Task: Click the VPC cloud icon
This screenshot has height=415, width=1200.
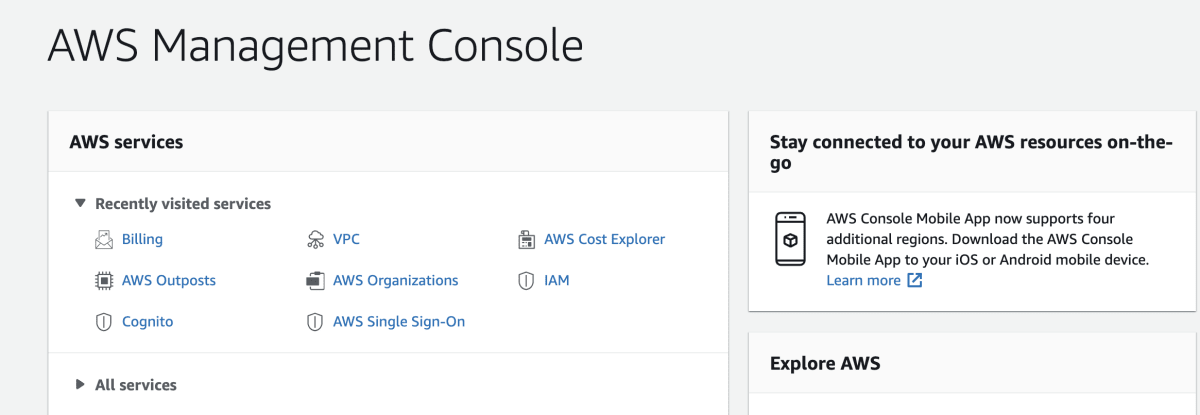Action: point(315,240)
